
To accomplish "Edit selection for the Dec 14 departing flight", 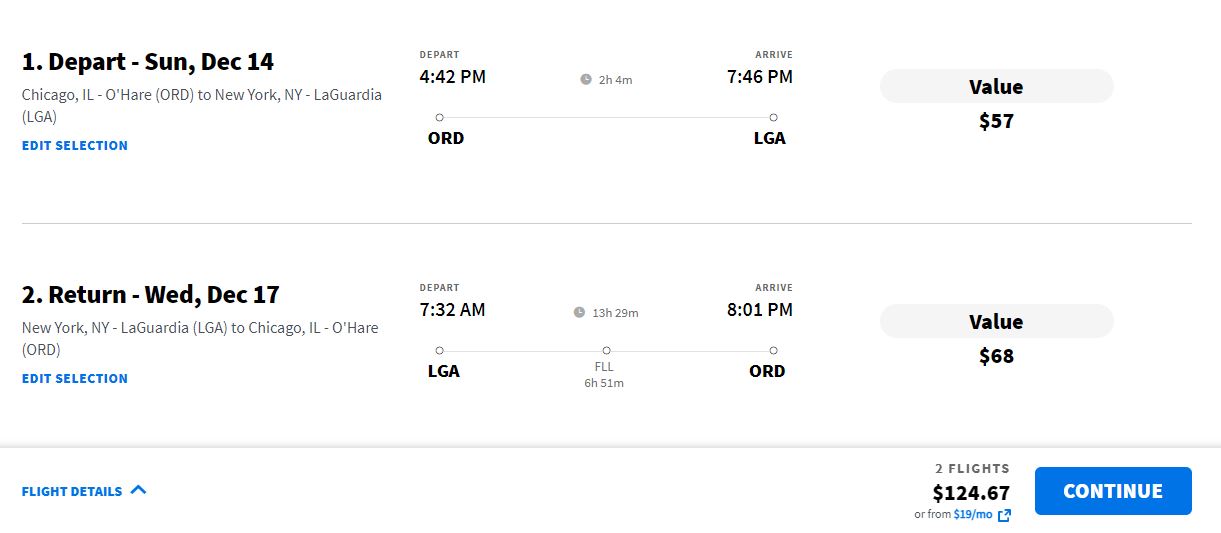I will [75, 145].
